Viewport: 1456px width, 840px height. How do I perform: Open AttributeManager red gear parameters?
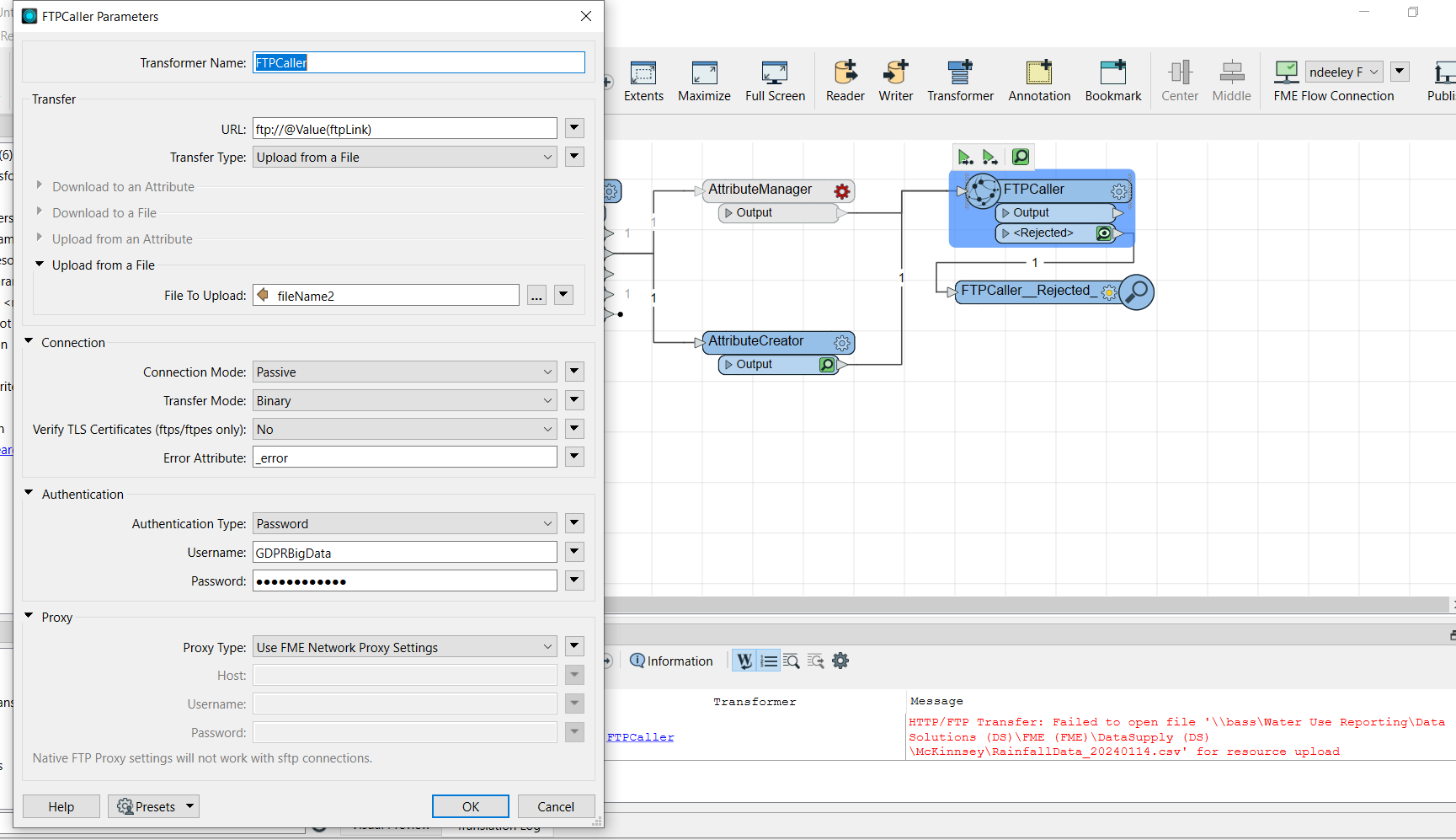[x=841, y=191]
